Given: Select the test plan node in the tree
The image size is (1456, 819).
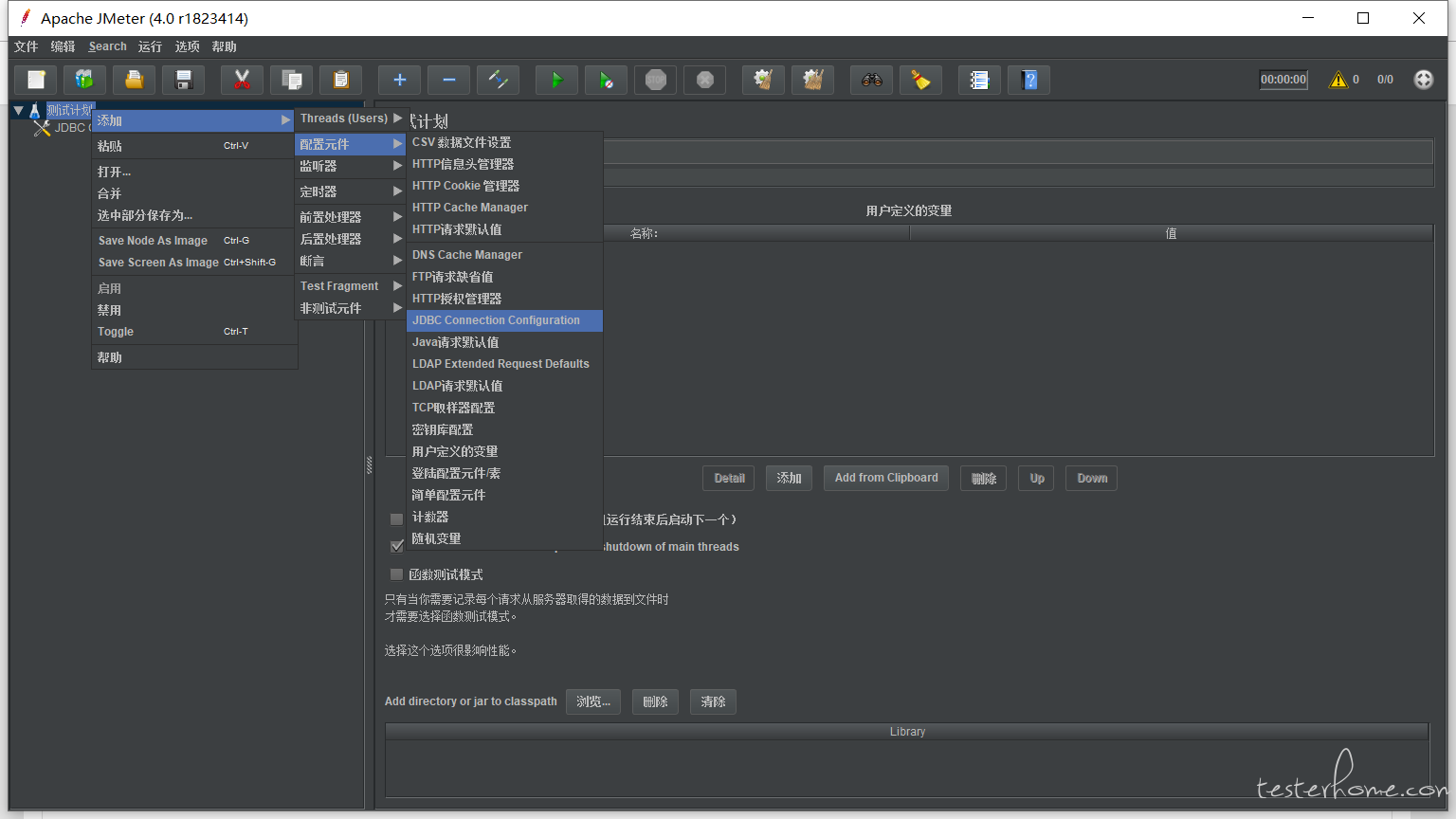Looking at the screenshot, I should click(x=70, y=110).
